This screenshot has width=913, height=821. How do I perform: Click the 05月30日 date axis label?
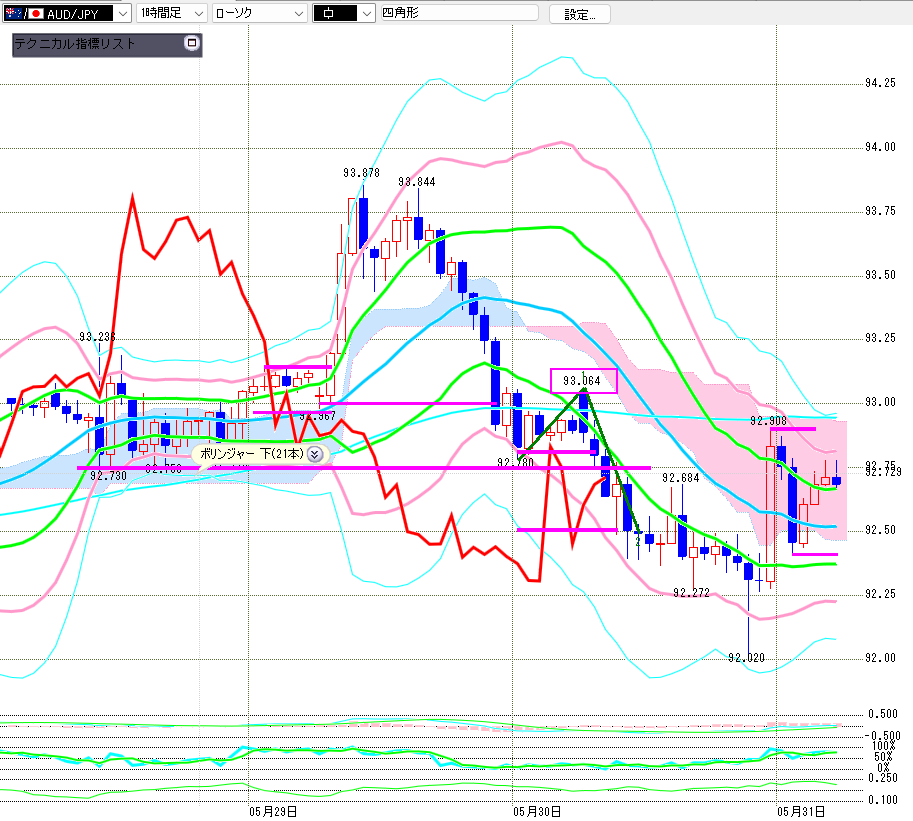coord(537,812)
